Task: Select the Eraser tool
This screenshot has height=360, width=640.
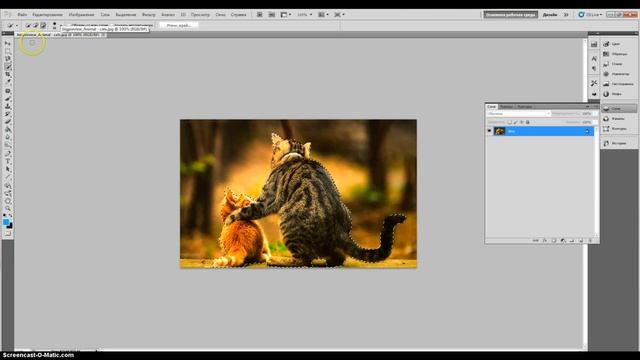Action: tap(8, 122)
